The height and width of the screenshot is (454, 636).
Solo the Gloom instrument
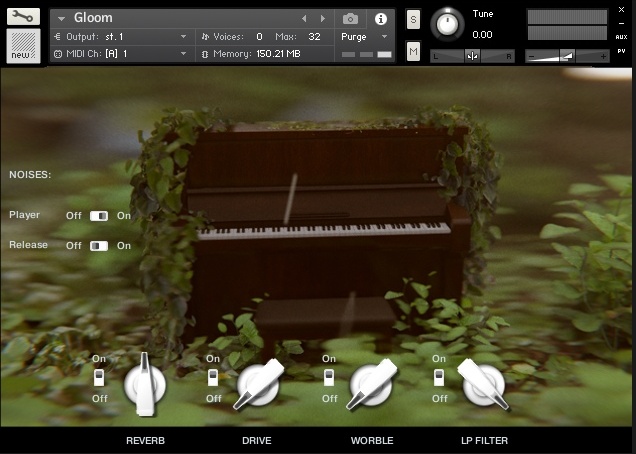[x=414, y=20]
